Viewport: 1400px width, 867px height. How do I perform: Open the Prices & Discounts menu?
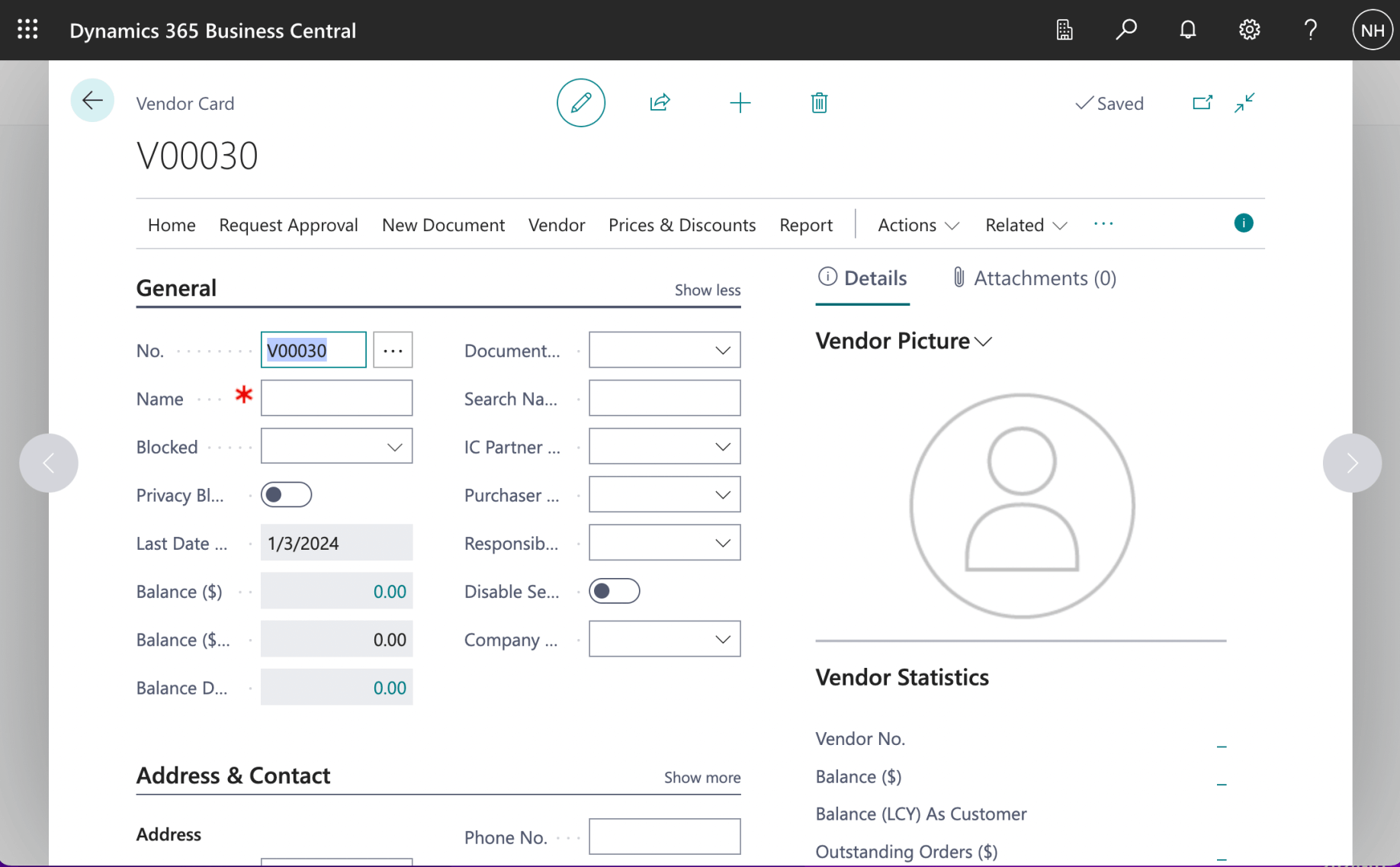[x=682, y=225]
